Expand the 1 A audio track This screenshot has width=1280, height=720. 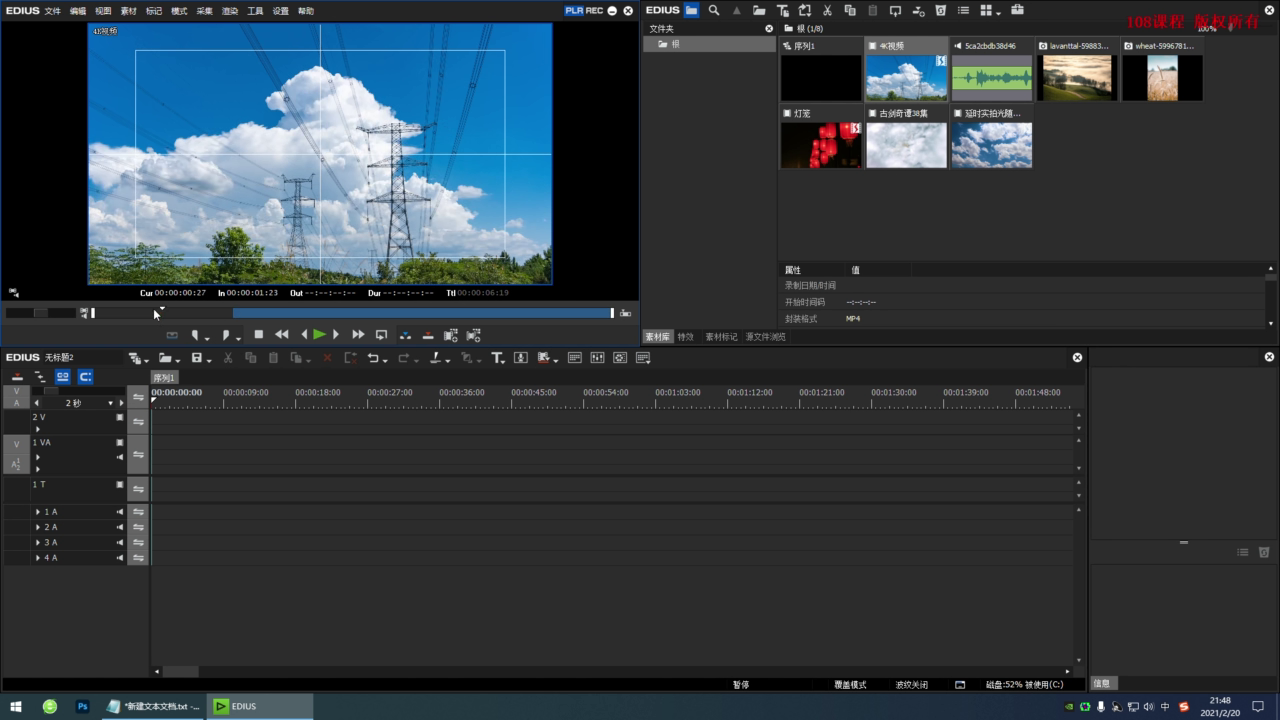(x=38, y=512)
